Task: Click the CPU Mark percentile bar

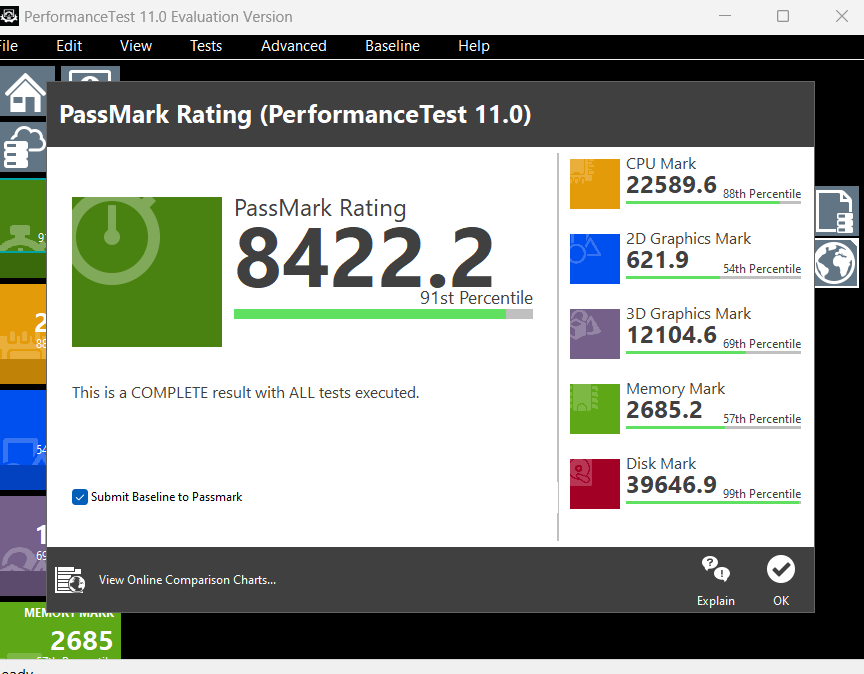Action: [713, 202]
